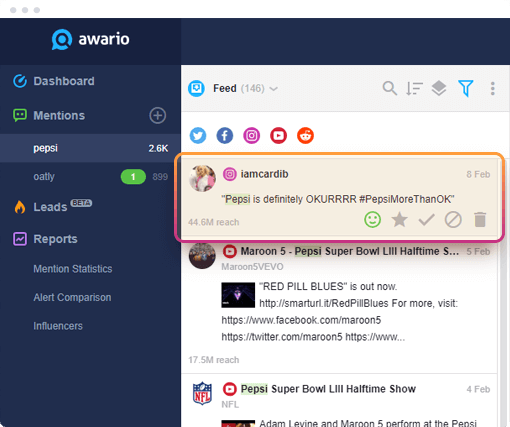510x427 pixels.
Task: Click the layers group icon in the feed toolbar
Action: pos(439,88)
